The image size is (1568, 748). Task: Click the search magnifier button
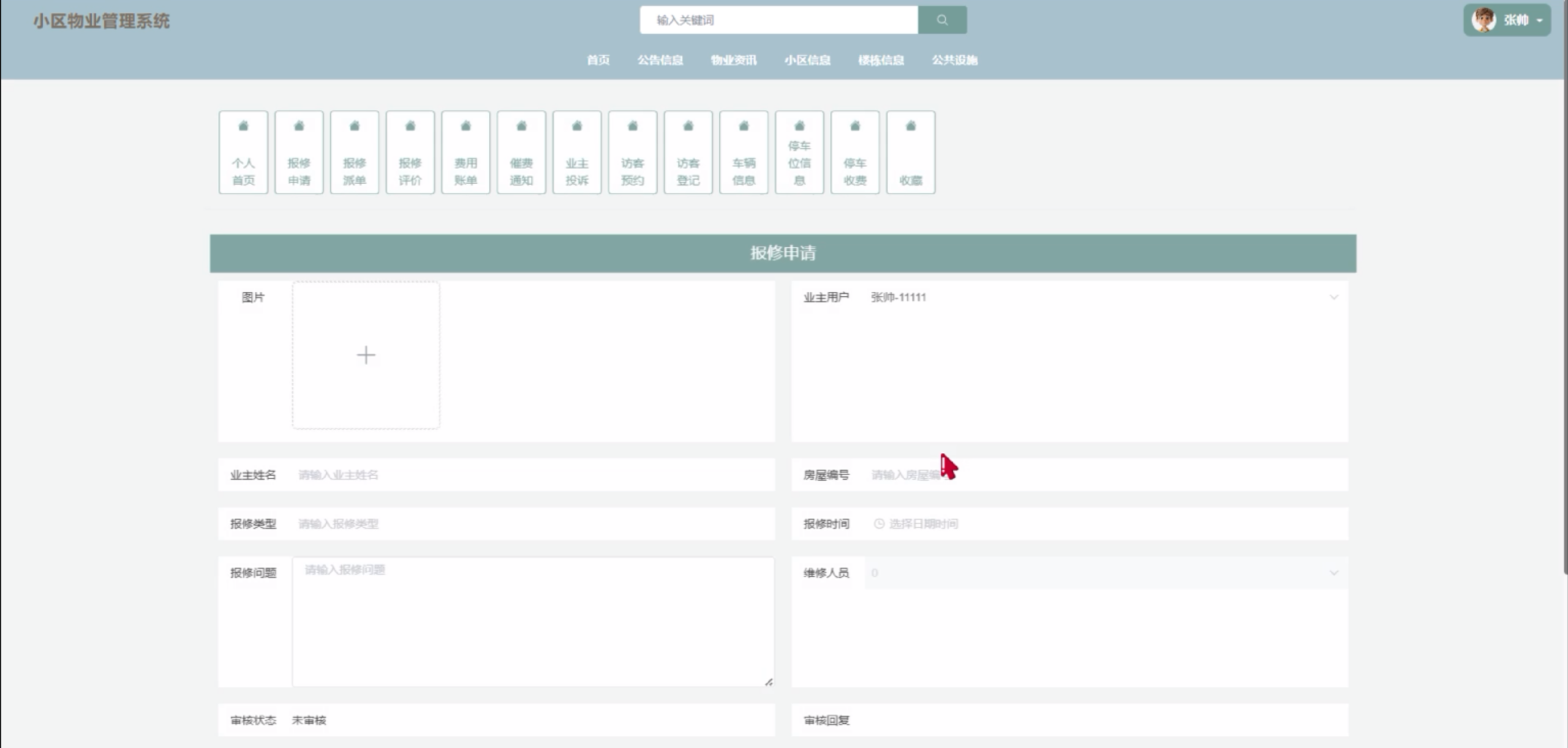(942, 19)
